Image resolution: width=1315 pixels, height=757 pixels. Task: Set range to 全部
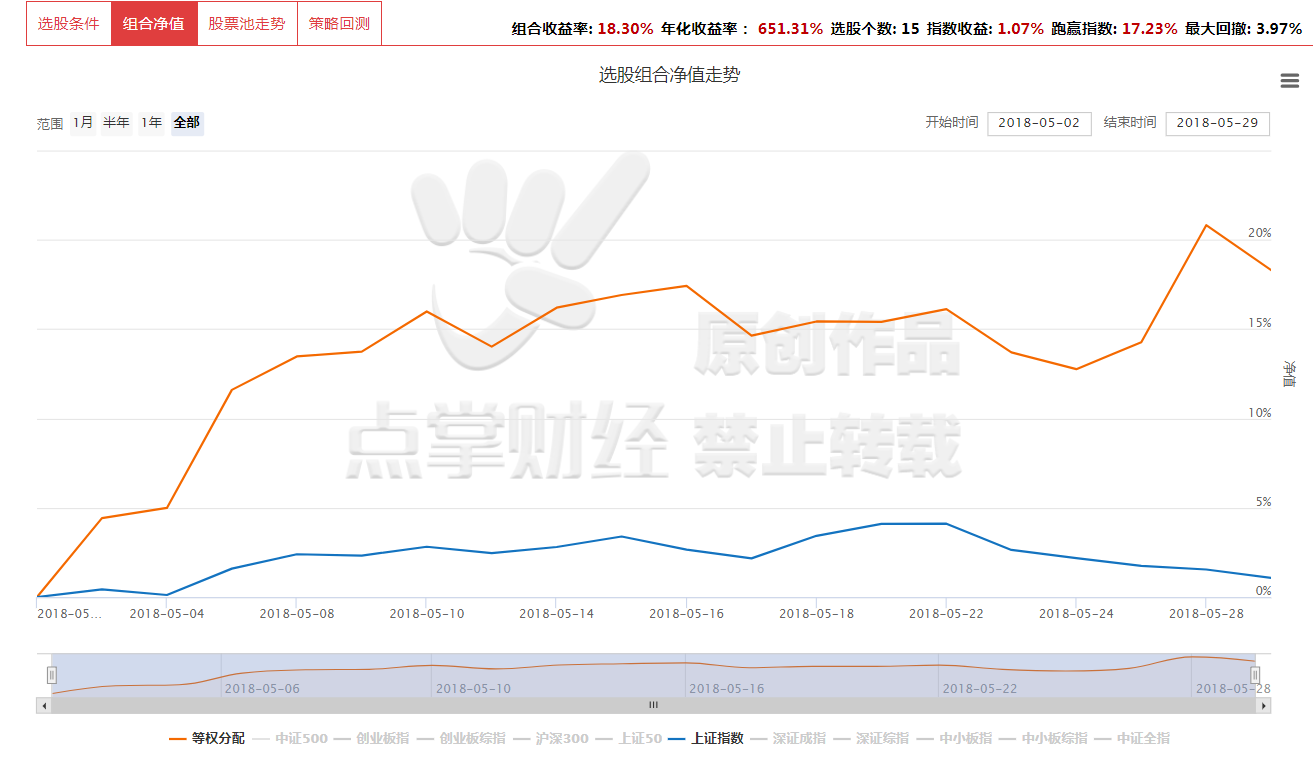coord(187,123)
